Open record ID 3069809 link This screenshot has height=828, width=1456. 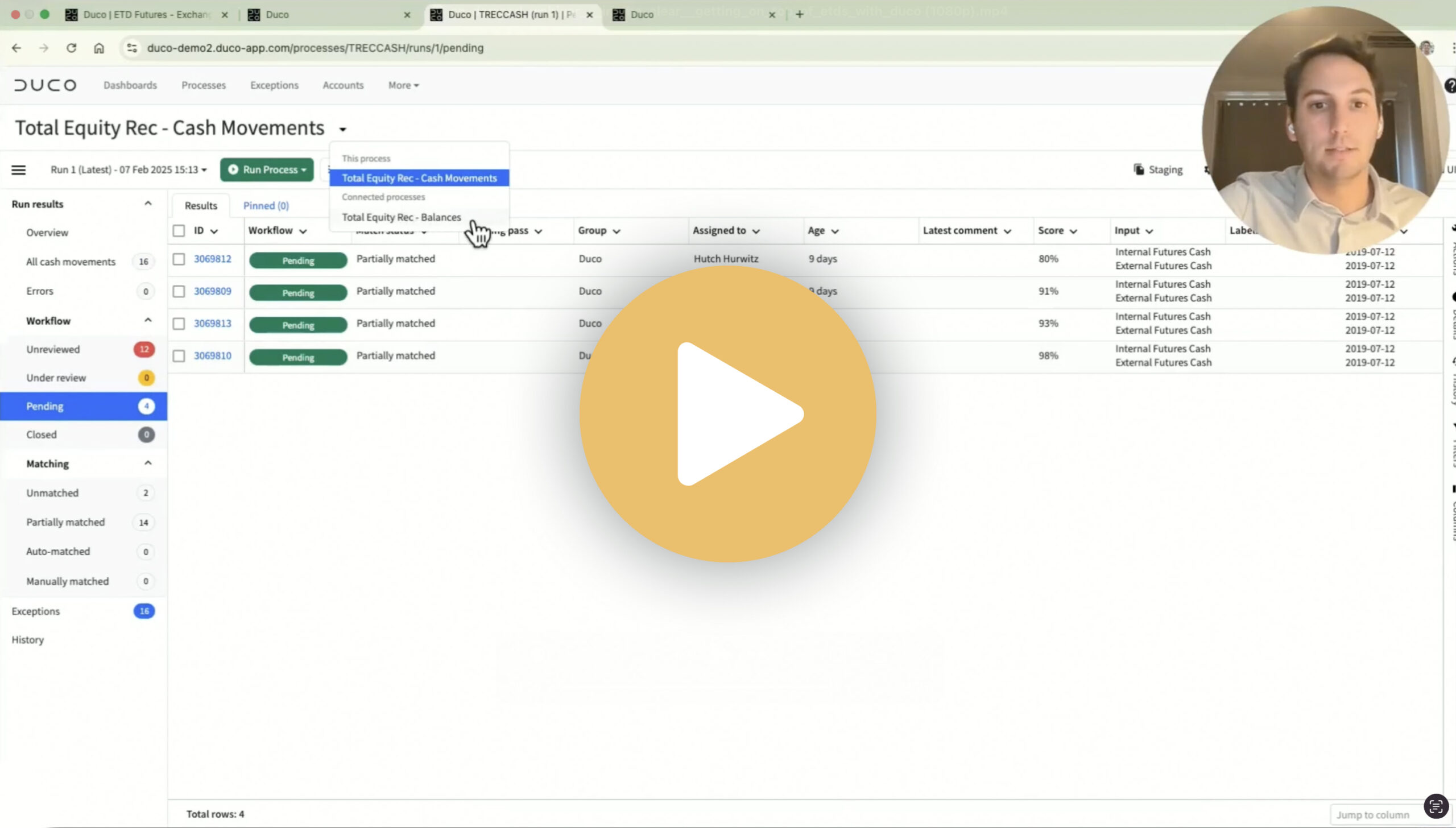click(x=213, y=291)
